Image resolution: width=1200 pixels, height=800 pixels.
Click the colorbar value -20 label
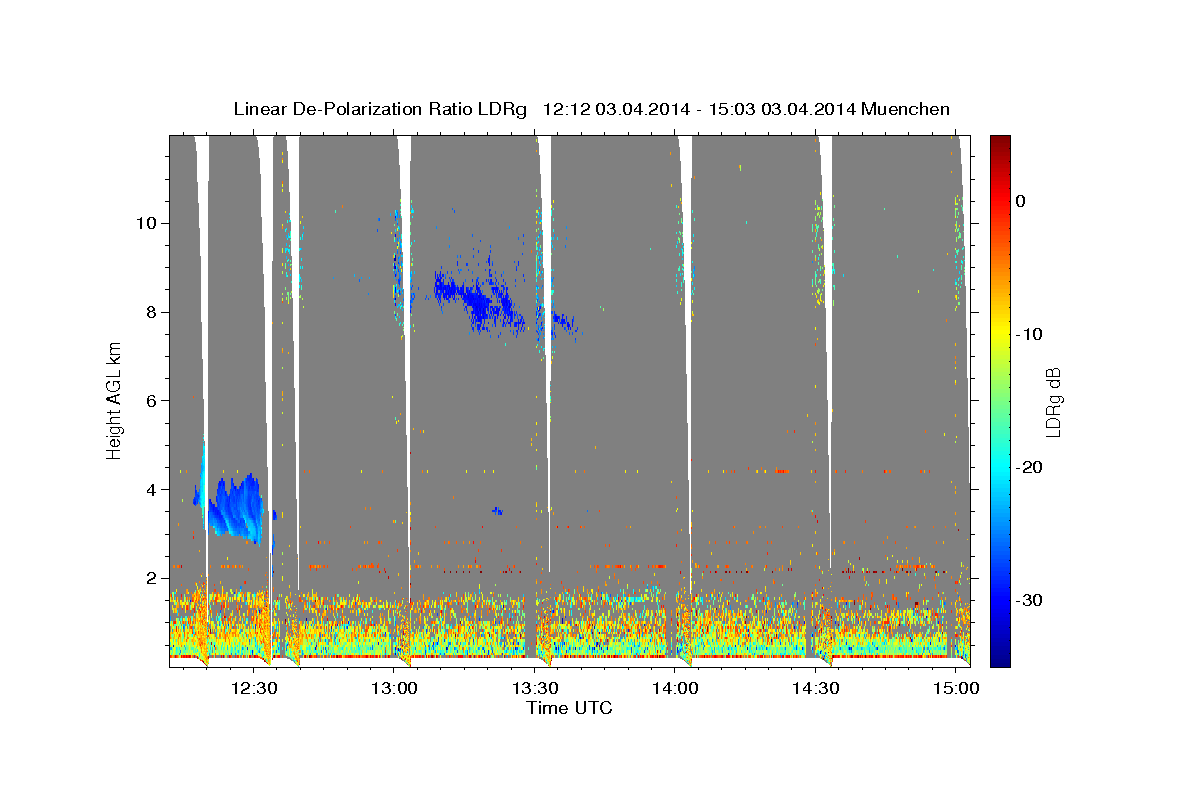click(x=1029, y=467)
